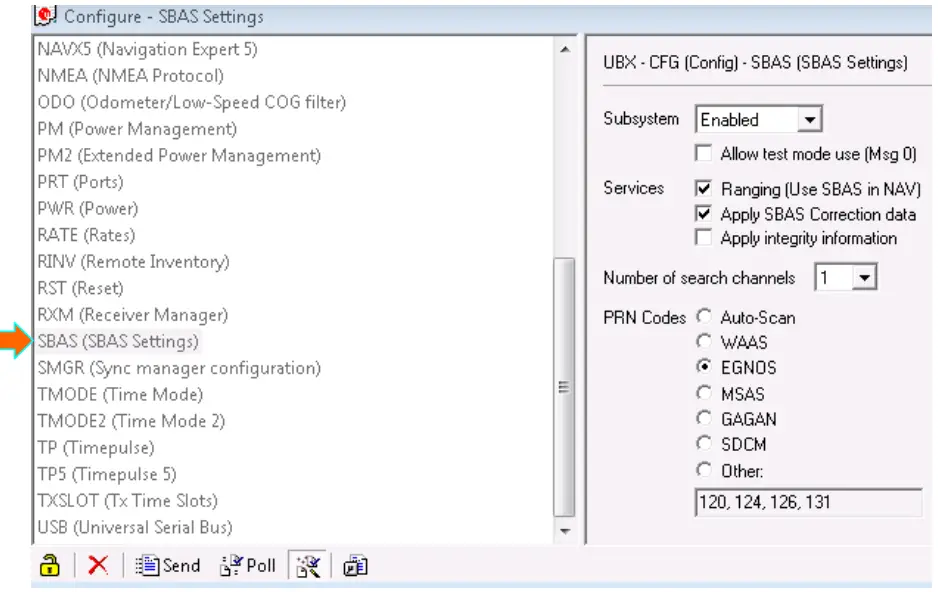Image resolution: width=938 pixels, height=592 pixels.
Task: Click the yellow padlock icon
Action: 45,565
